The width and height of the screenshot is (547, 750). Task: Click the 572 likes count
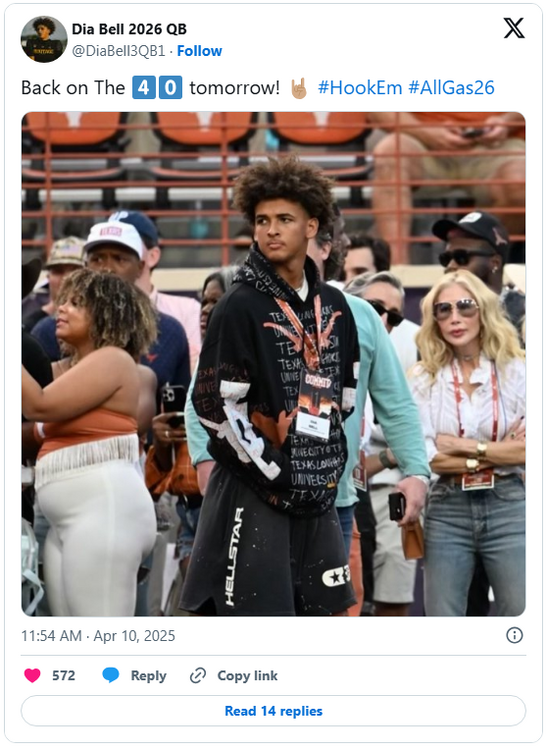point(64,675)
